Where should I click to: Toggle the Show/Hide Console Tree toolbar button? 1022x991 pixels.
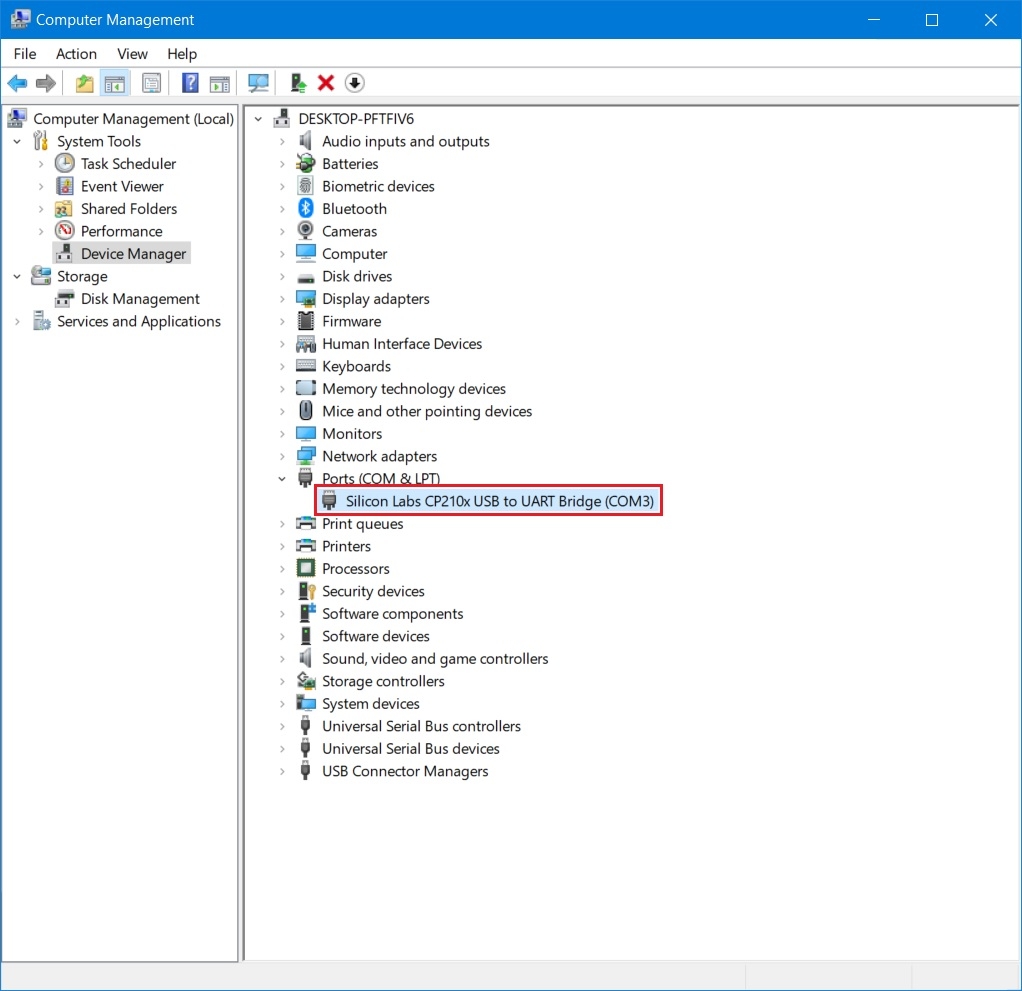click(115, 83)
